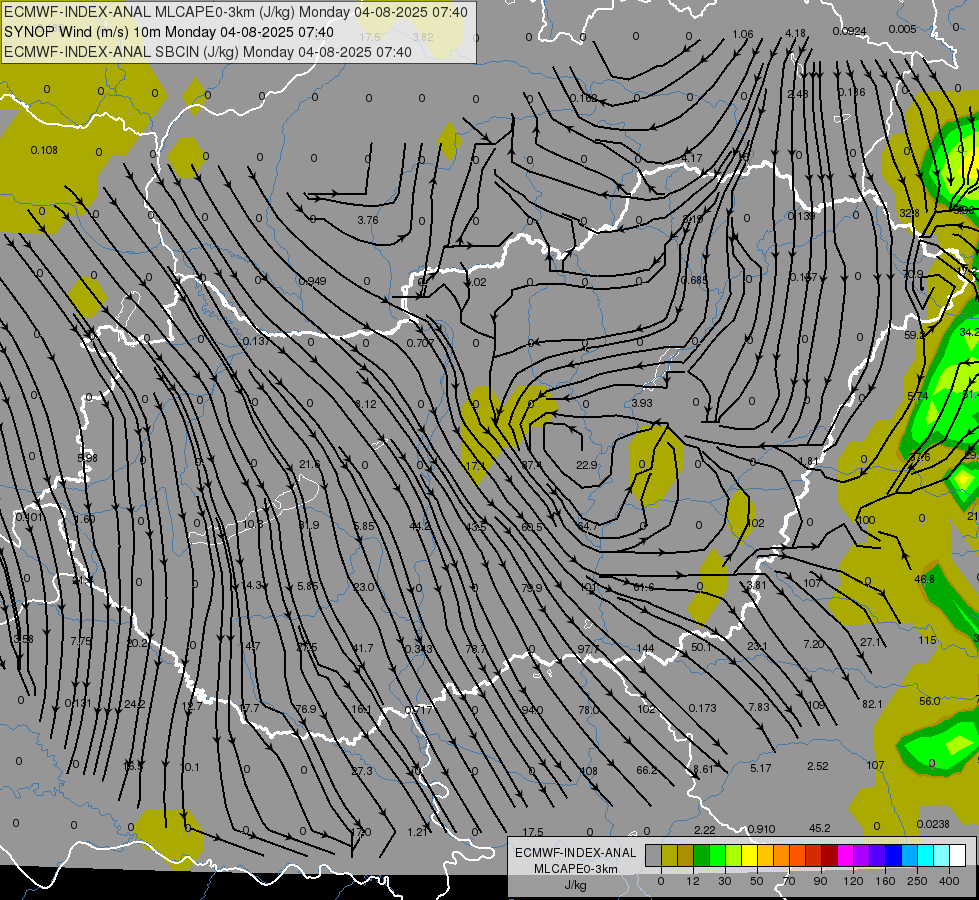Click the '144' value on the map
Image resolution: width=979 pixels, height=900 pixels.
tap(645, 648)
